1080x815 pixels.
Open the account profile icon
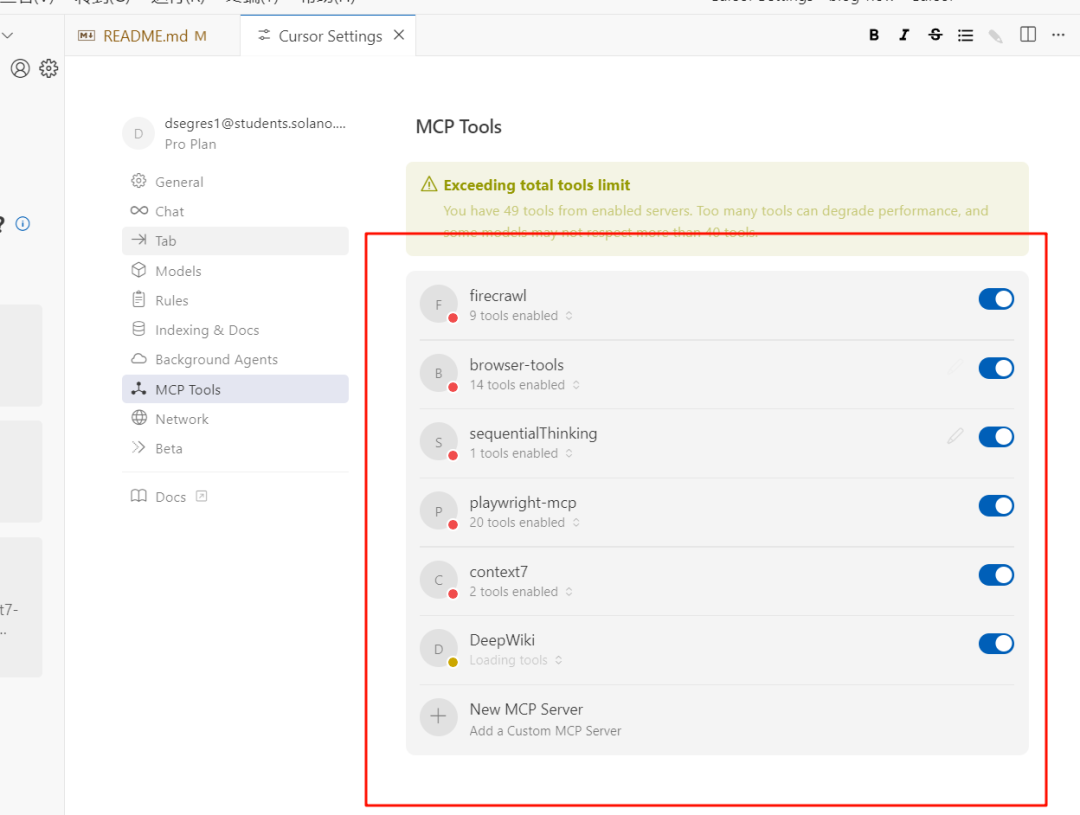[20, 68]
